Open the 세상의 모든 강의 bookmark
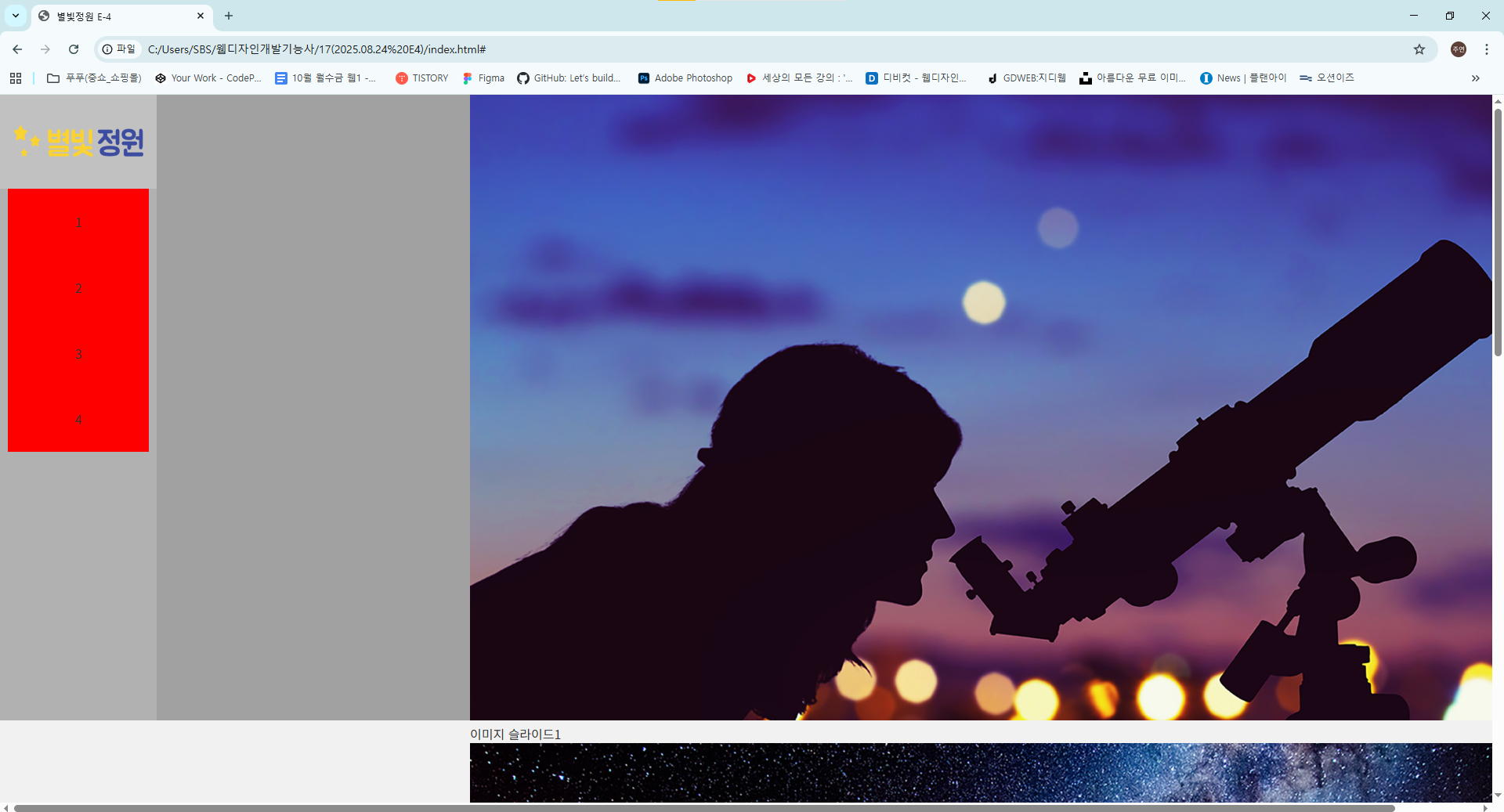The height and width of the screenshot is (812, 1504). tap(799, 78)
